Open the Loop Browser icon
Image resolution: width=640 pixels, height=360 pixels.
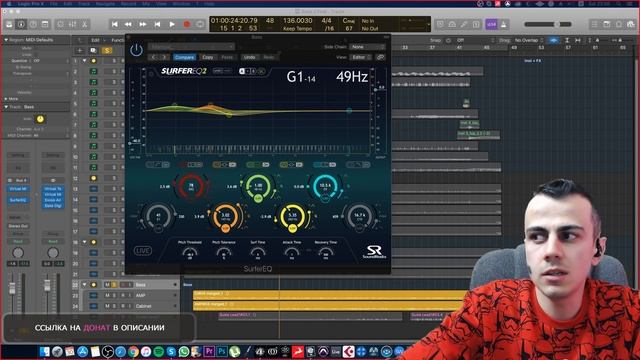619,24
